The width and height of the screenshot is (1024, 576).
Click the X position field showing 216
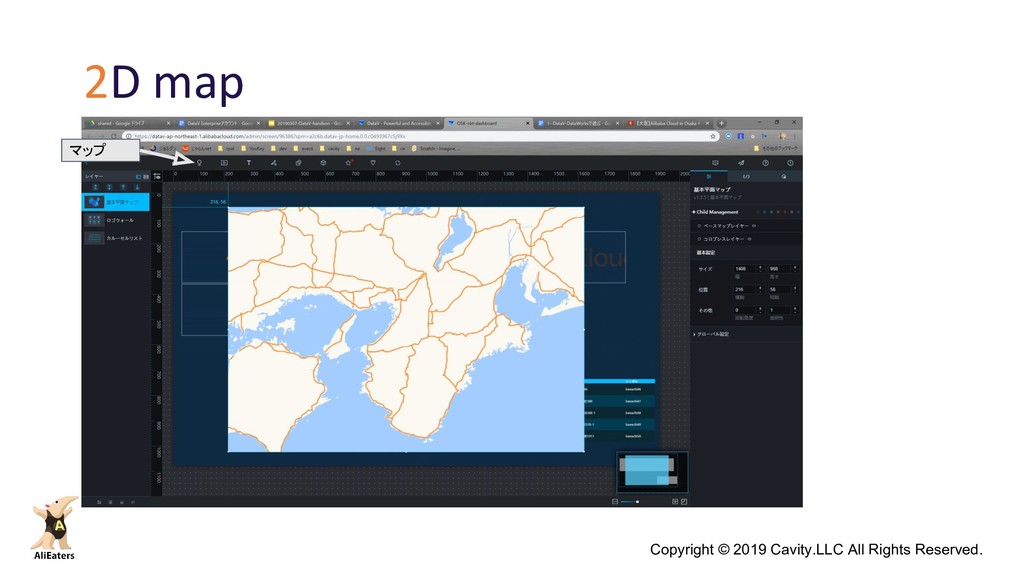(x=744, y=289)
